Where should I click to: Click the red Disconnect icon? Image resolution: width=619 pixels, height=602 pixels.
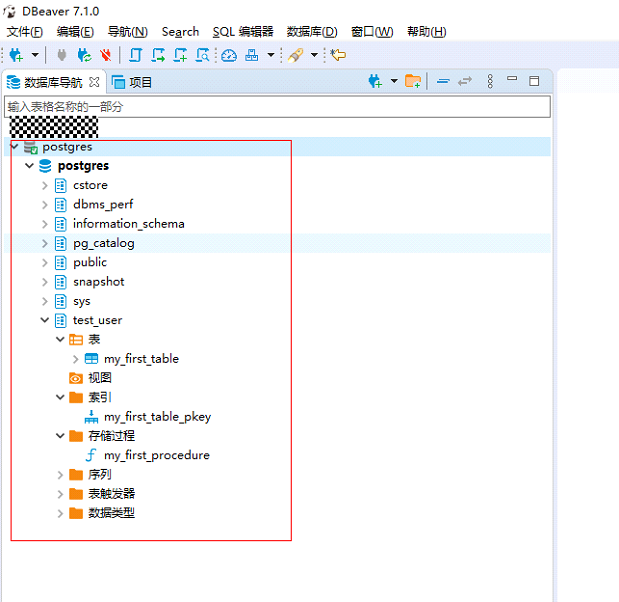click(105, 55)
